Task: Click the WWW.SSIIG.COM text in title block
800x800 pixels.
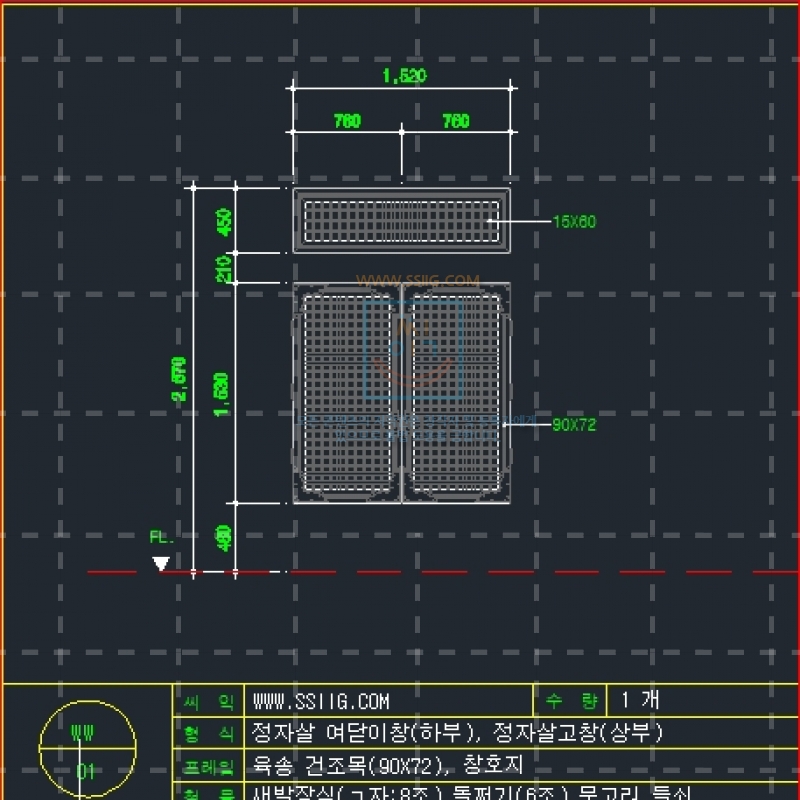Action: tap(321, 702)
